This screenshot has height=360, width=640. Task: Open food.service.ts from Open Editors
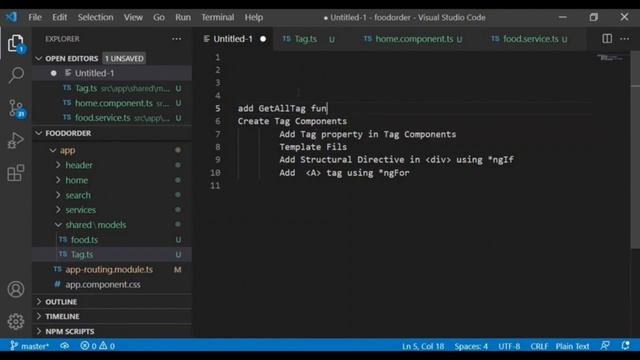point(112,118)
